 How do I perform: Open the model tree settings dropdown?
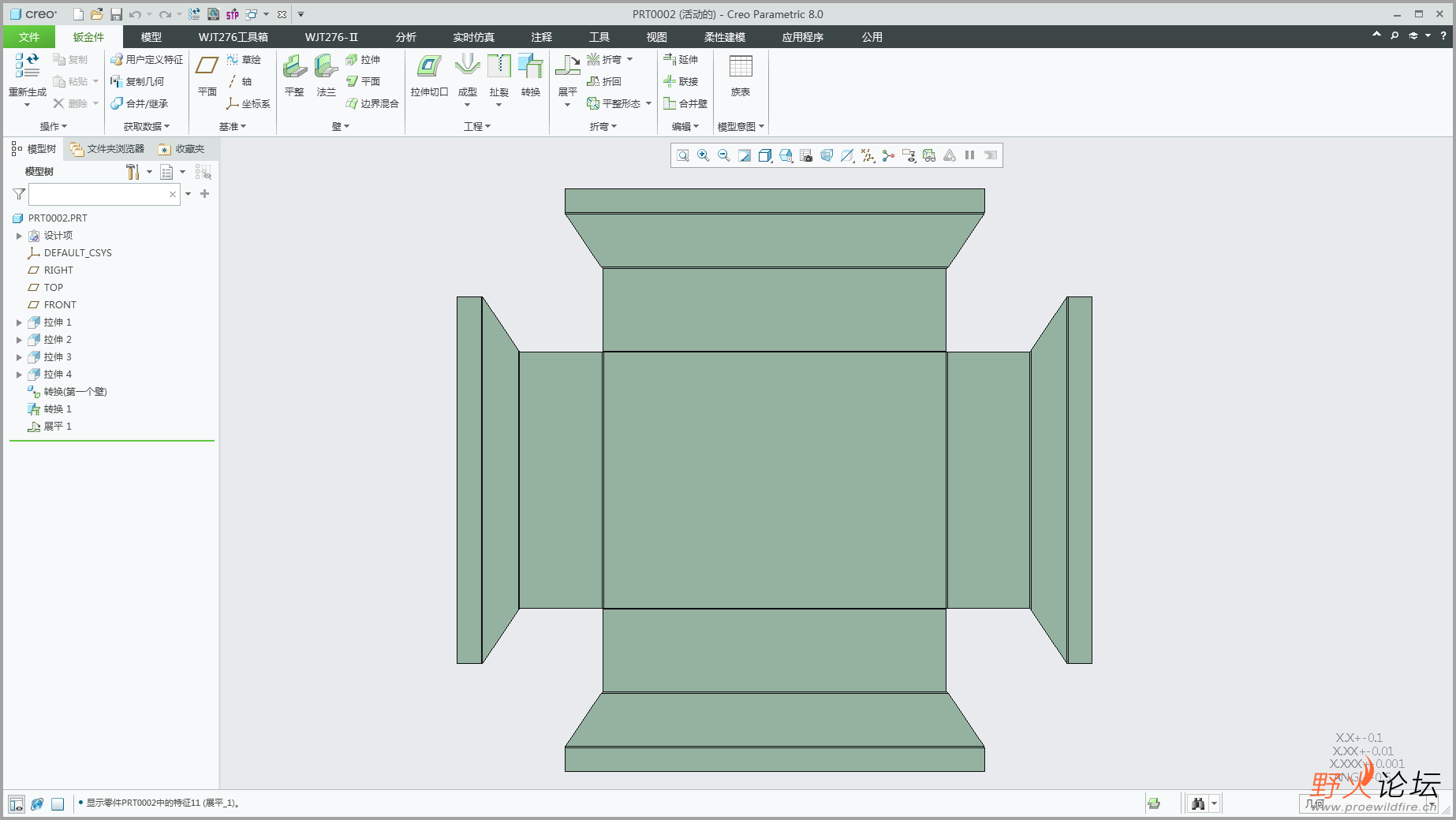point(149,172)
